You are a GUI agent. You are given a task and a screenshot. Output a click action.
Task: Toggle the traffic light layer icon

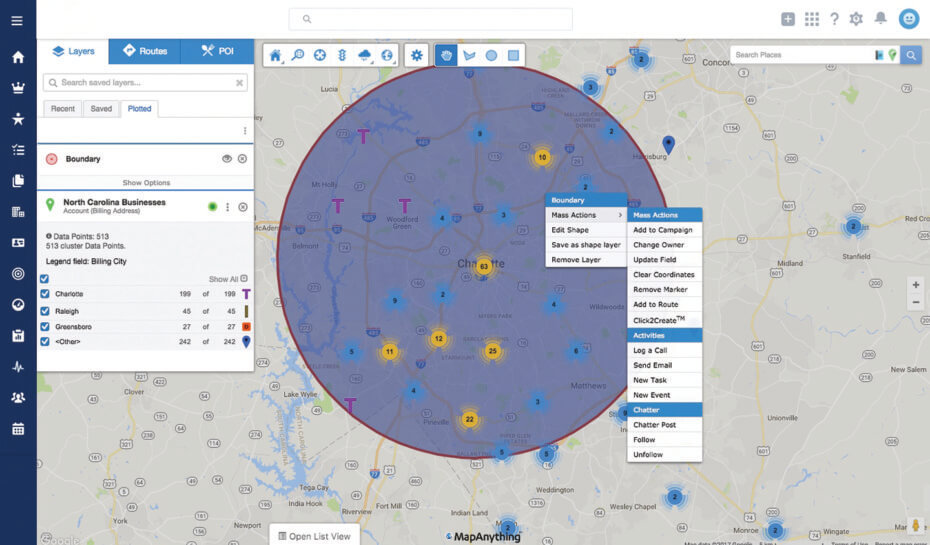pos(342,55)
